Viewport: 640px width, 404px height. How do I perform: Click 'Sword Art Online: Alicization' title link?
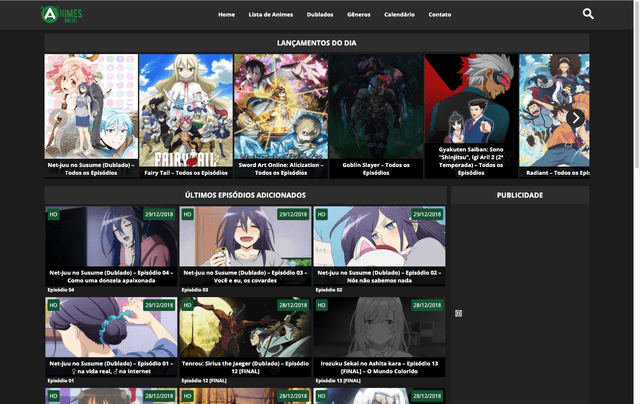coord(281,169)
